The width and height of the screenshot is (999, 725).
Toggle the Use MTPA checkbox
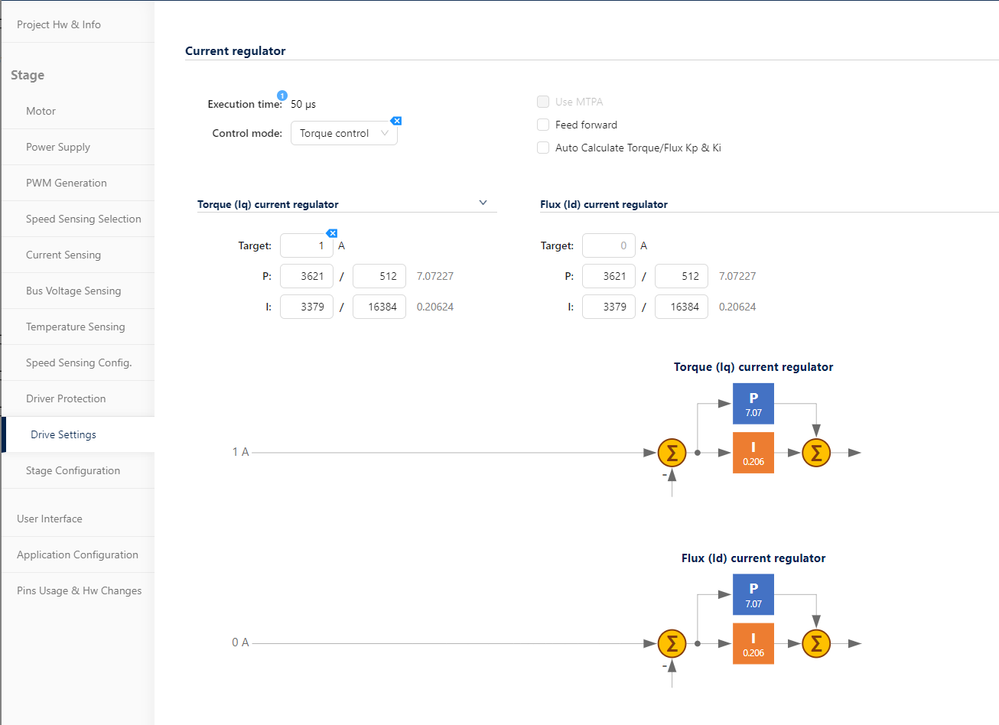click(x=543, y=102)
